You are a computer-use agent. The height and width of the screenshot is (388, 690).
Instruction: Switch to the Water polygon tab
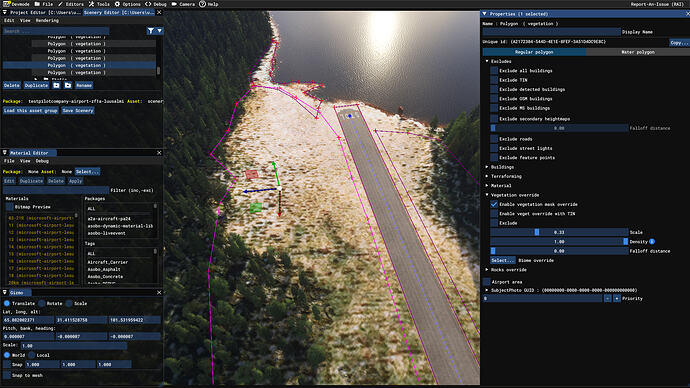tap(637, 52)
